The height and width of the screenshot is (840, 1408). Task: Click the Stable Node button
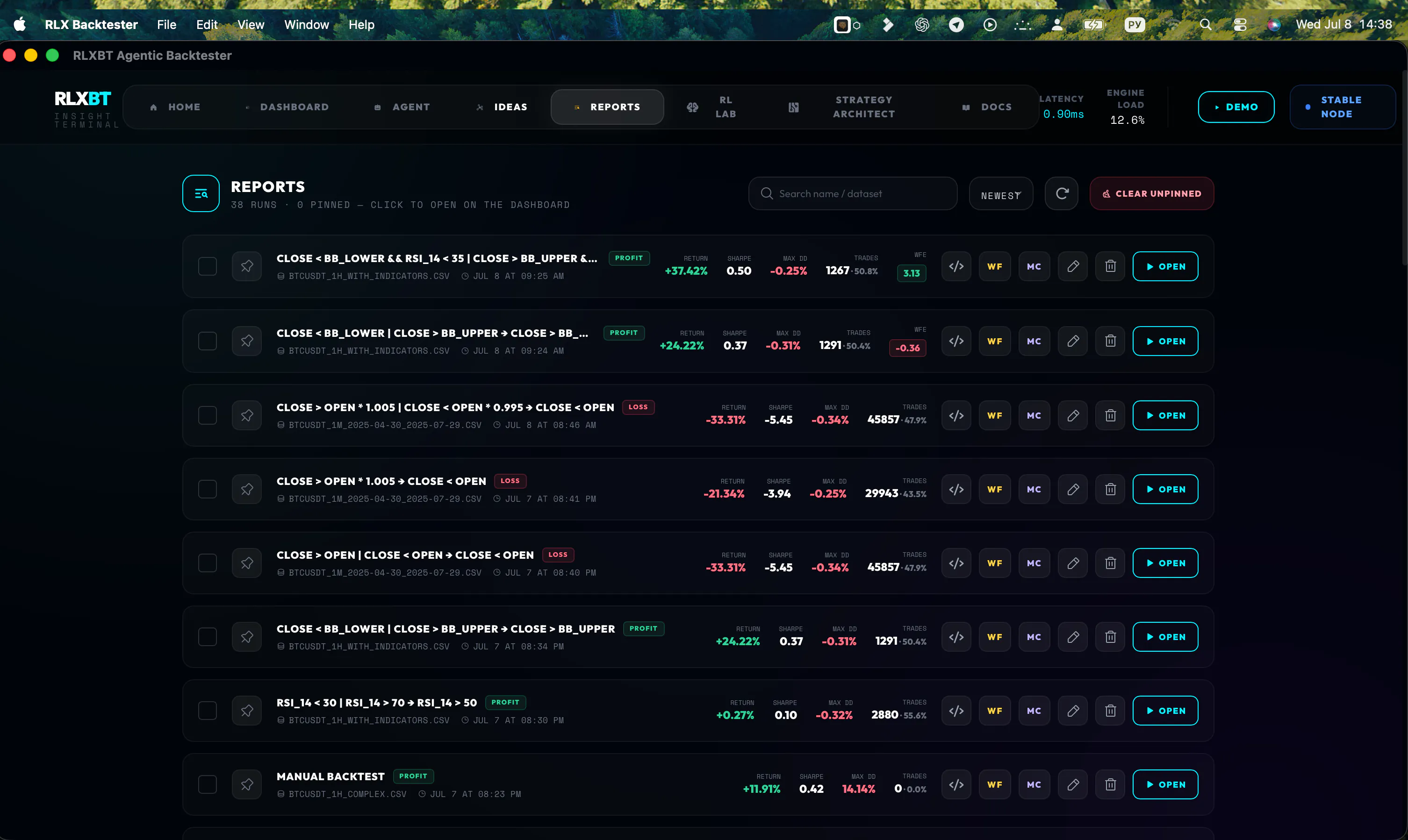1342,107
